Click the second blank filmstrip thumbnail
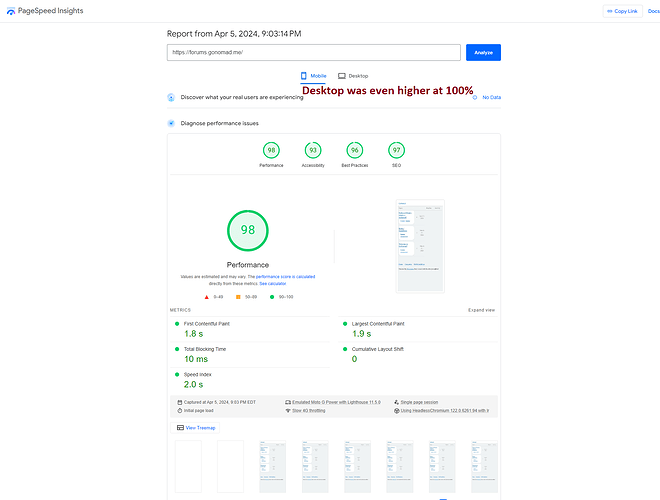The image size is (660, 500). pyautogui.click(x=230, y=466)
